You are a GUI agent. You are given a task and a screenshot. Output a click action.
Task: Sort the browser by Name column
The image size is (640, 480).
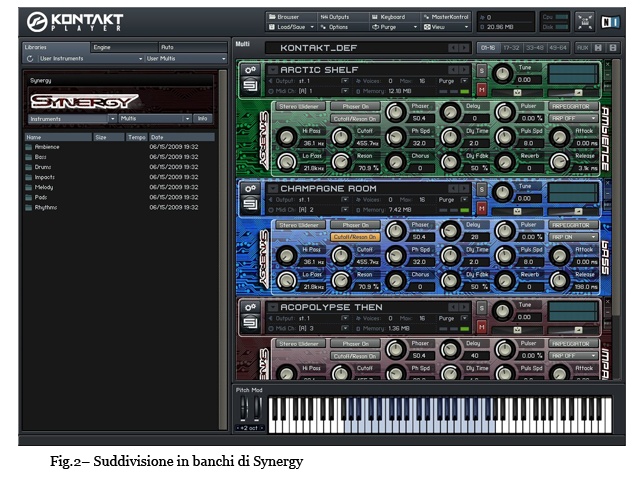pyautogui.click(x=58, y=137)
